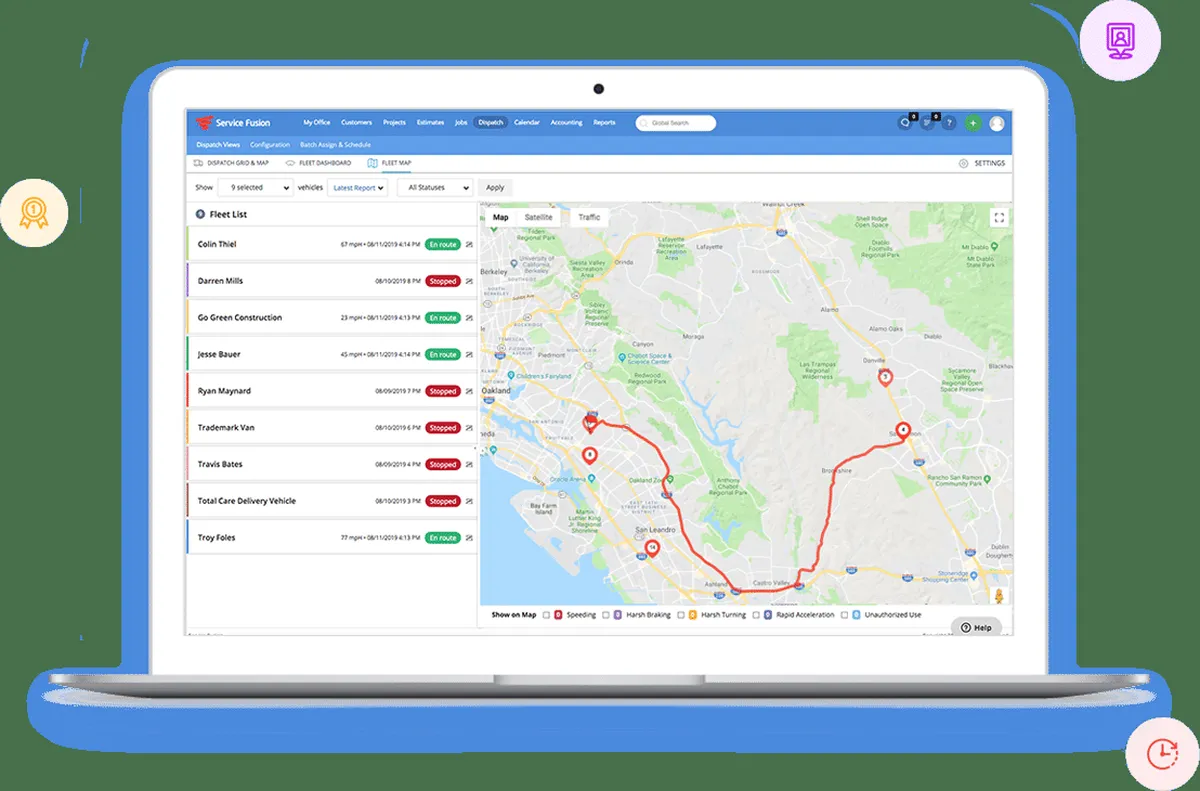The height and width of the screenshot is (791, 1200).
Task: Toggle fullscreen map view
Action: (998, 218)
